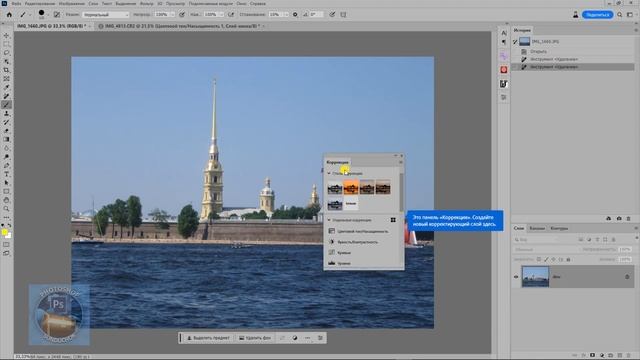
Task: Open brush settings panel toggle icon
Action: (x=57, y=14)
